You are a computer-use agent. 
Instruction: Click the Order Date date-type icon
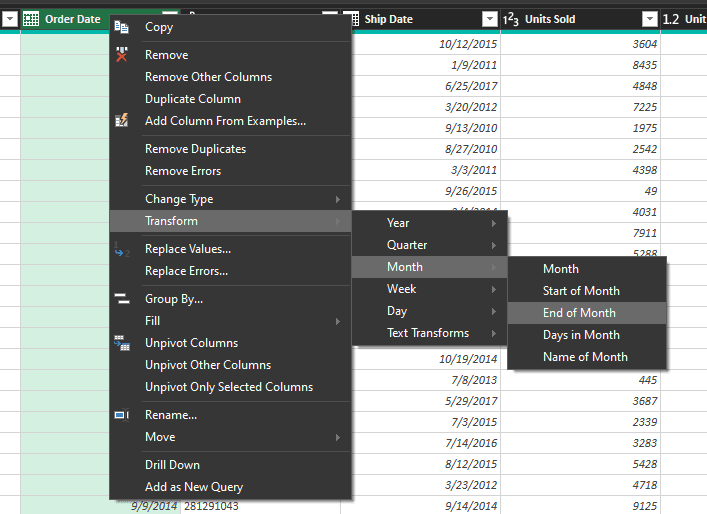[31, 19]
